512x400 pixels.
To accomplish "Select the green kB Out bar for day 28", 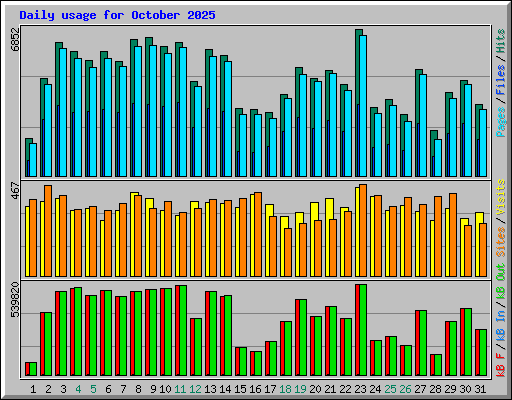I will [438, 365].
